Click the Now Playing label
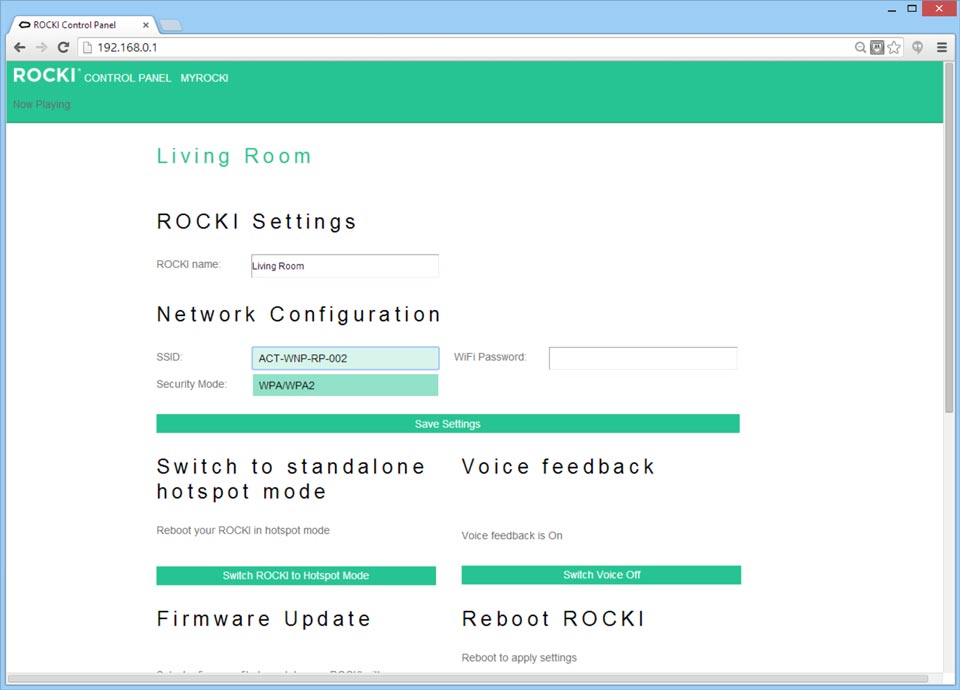 click(x=42, y=104)
